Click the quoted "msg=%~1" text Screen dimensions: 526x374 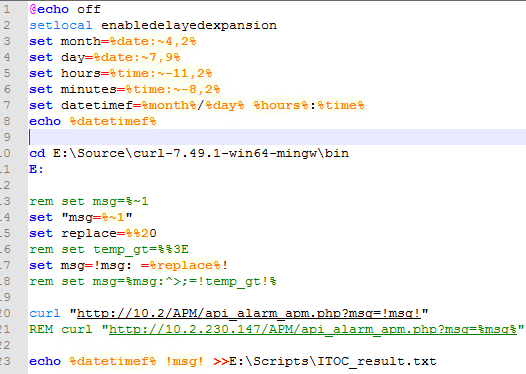pos(97,217)
